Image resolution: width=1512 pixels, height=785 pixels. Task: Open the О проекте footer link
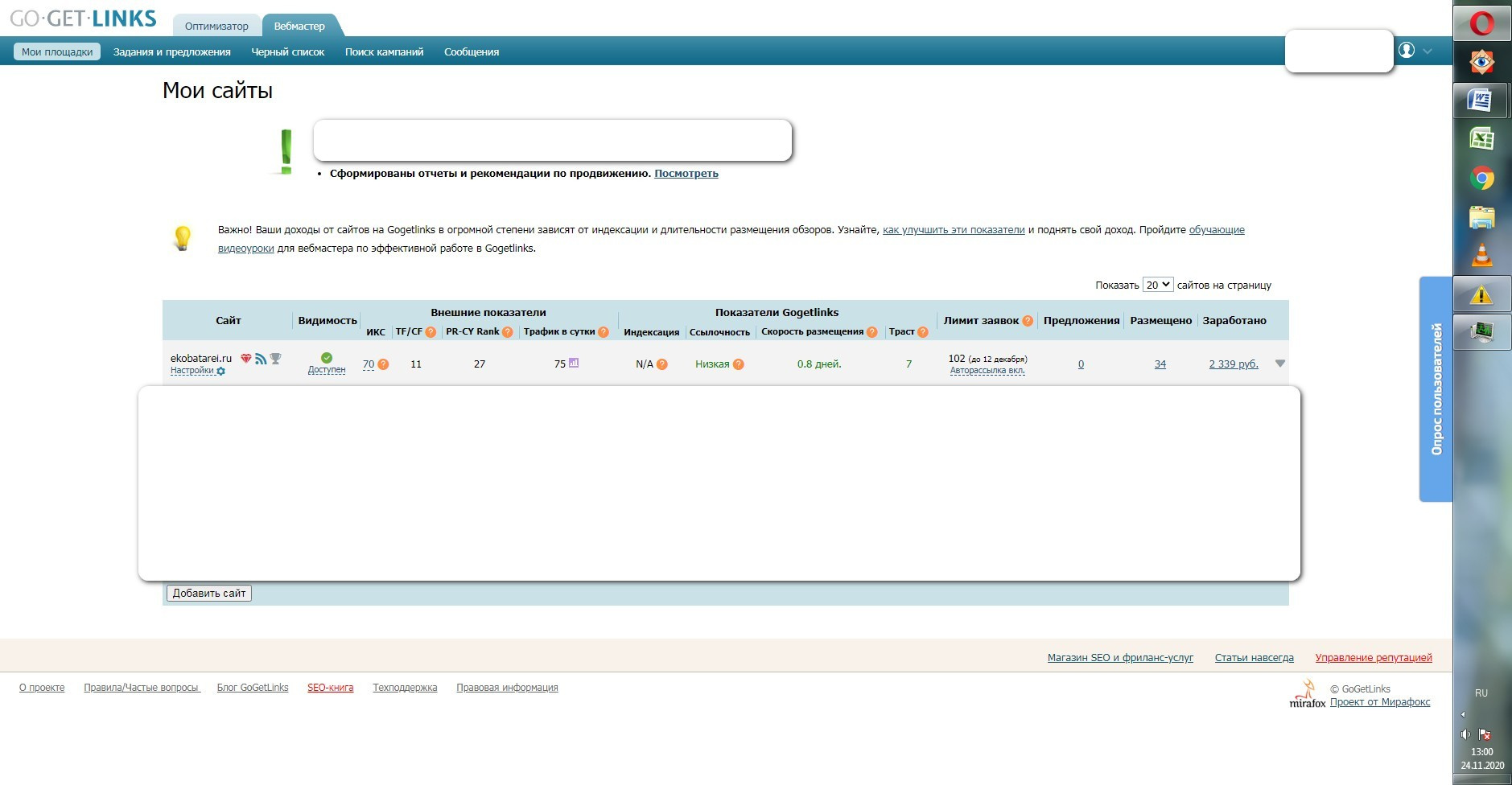pos(42,688)
